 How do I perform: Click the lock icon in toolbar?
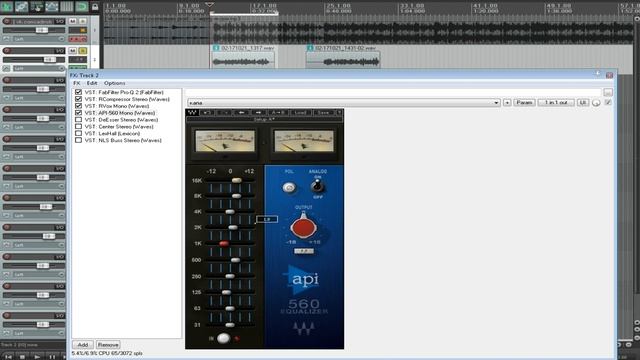(95, 7)
